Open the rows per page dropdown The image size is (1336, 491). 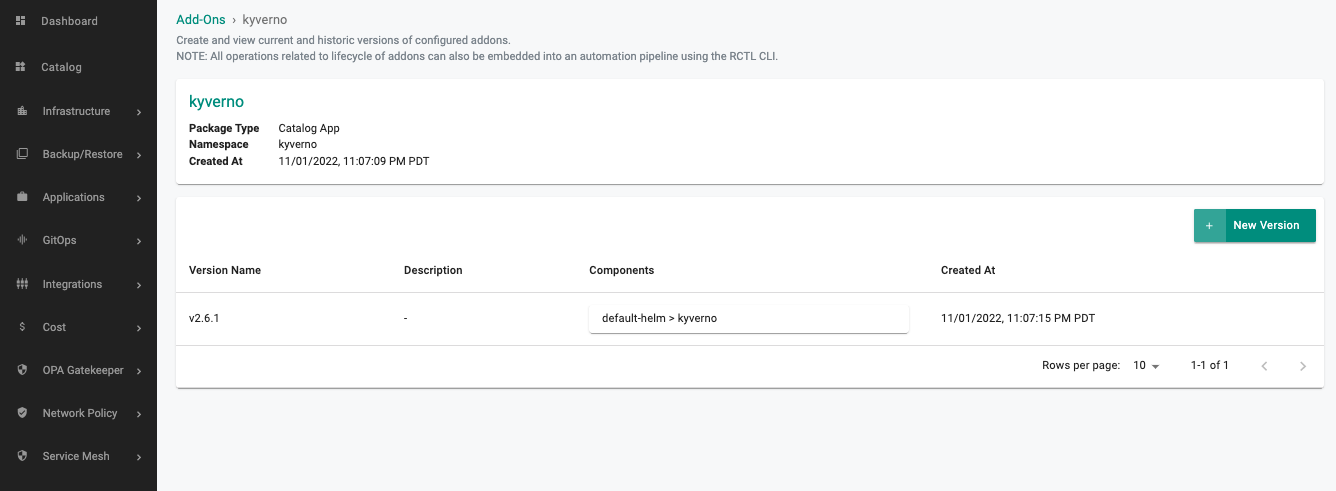[1146, 366]
